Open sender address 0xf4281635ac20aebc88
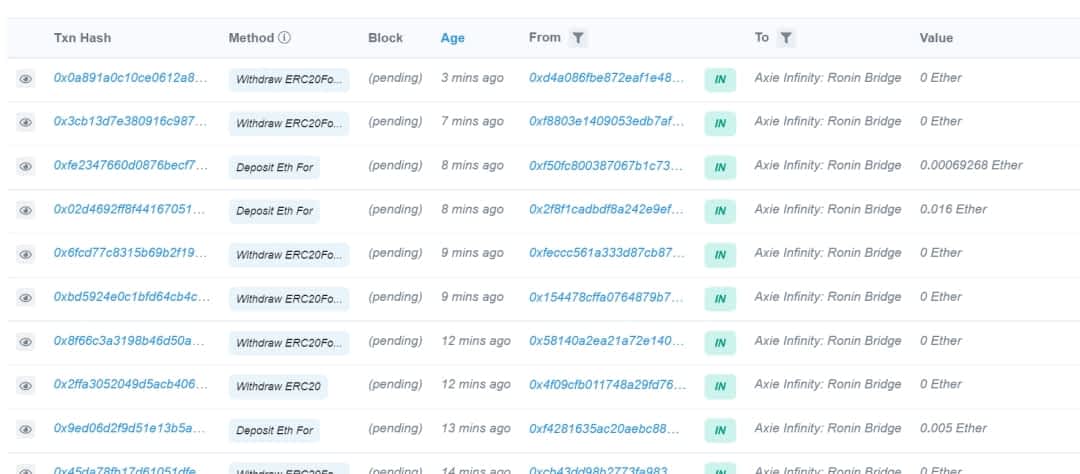1080x474 pixels. pyautogui.click(x=606, y=428)
